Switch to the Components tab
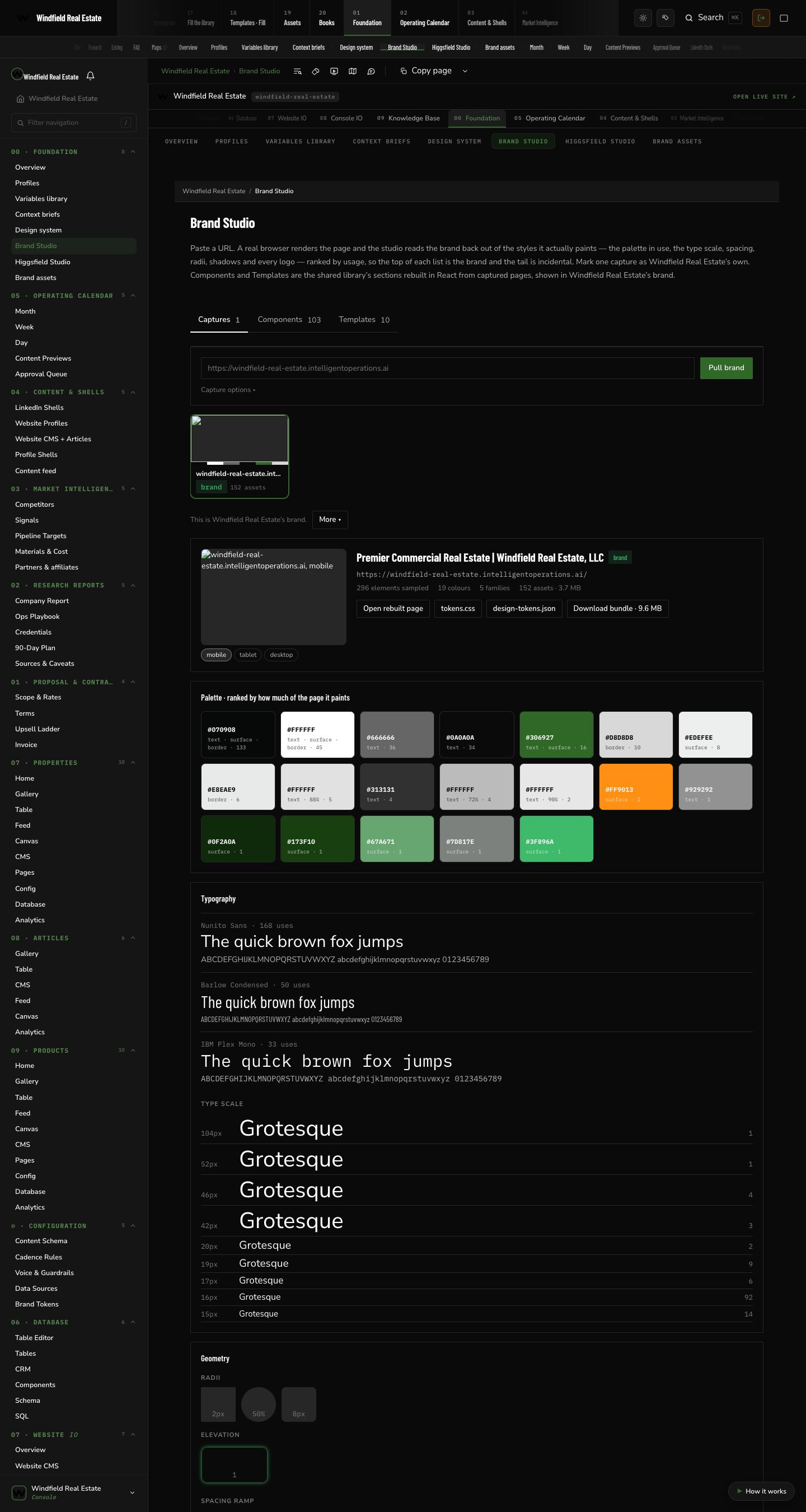 pyautogui.click(x=289, y=320)
